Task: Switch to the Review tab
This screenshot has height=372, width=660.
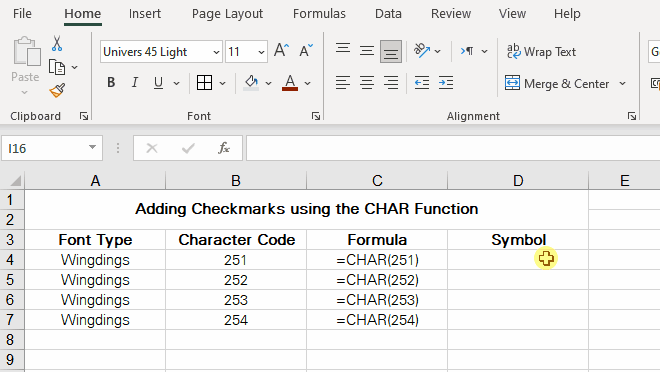Action: coord(451,14)
